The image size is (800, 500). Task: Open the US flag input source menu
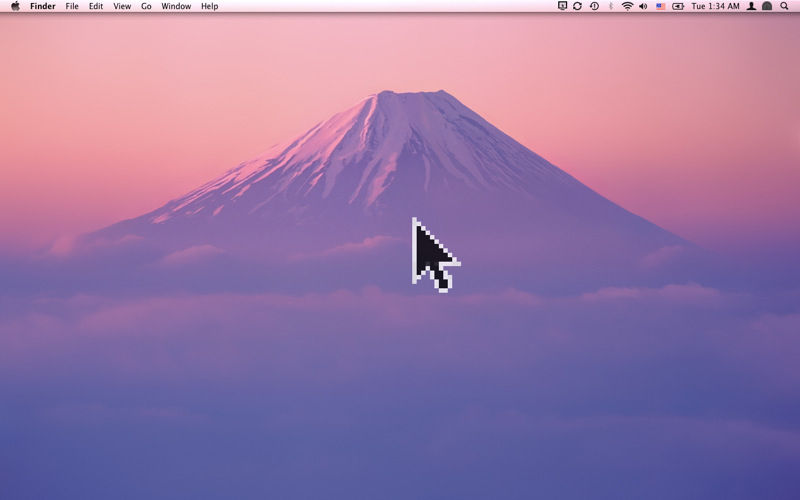pos(661,6)
